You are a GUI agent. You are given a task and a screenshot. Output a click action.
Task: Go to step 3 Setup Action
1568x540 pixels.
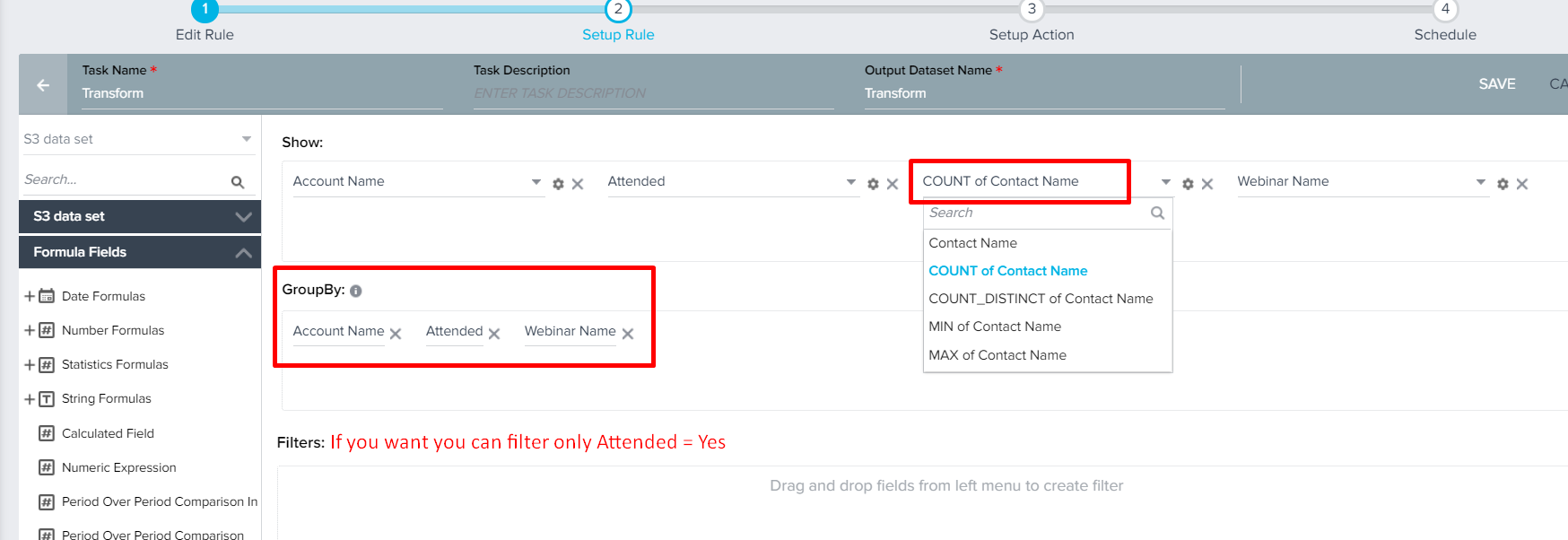tap(1032, 11)
